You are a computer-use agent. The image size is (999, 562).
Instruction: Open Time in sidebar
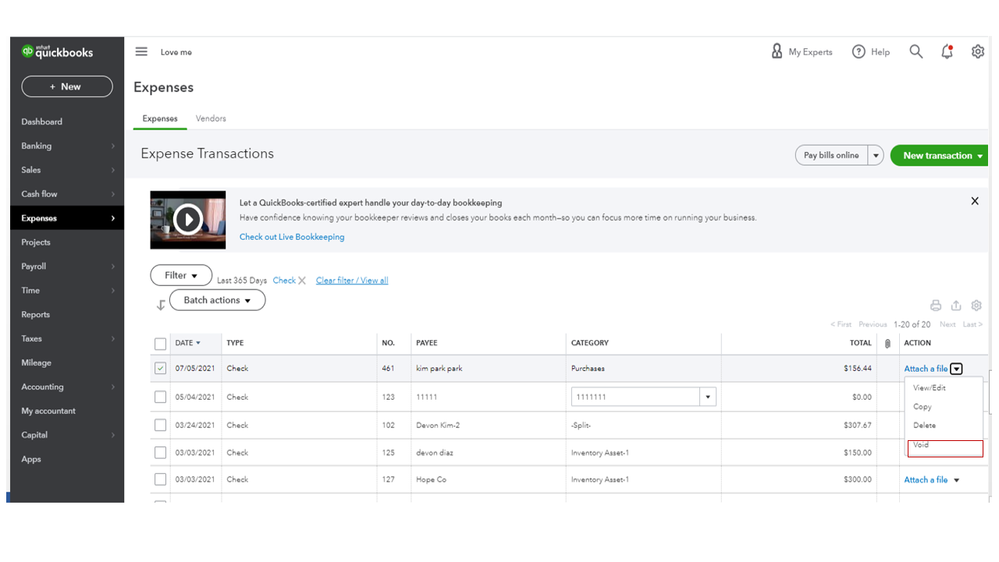pos(67,291)
